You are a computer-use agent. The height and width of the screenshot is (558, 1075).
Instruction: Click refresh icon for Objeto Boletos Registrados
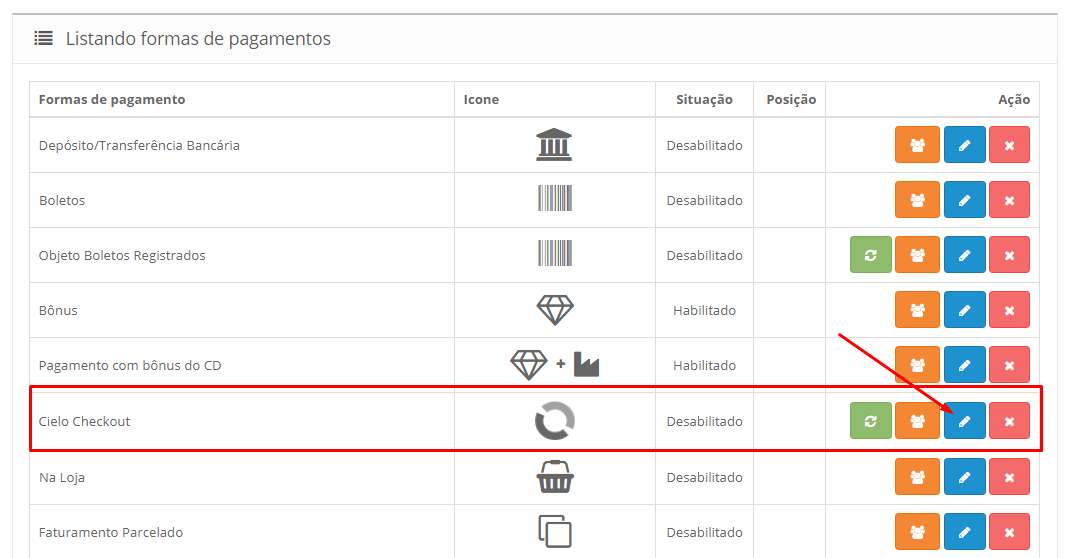pyautogui.click(x=871, y=255)
